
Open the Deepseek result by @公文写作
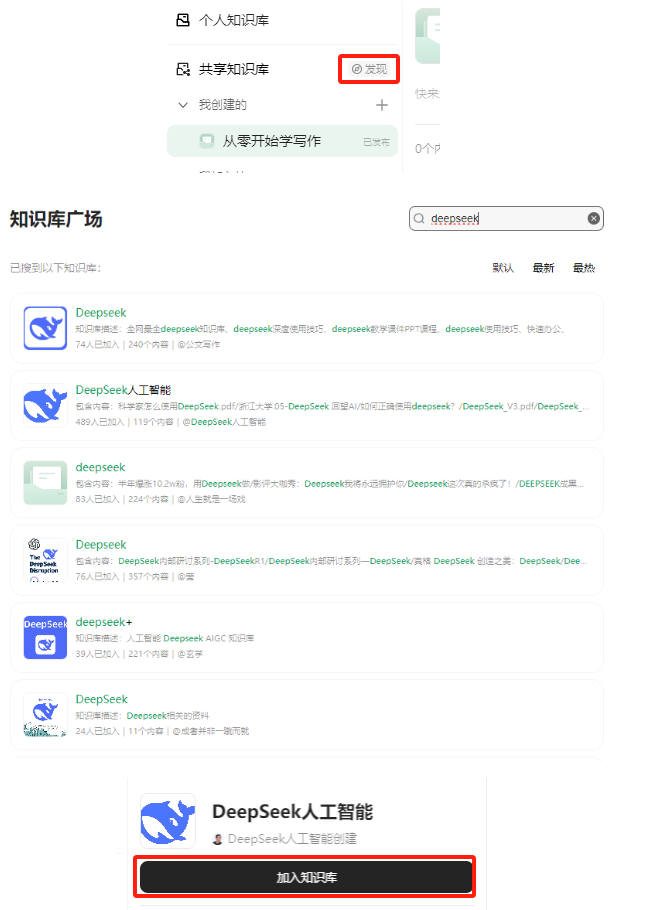point(307,328)
